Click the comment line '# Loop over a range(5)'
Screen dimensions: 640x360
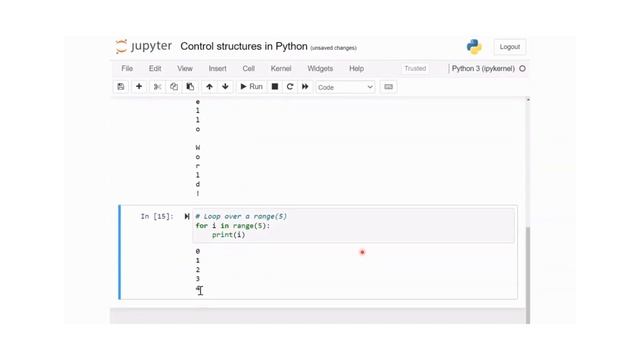pos(241,216)
